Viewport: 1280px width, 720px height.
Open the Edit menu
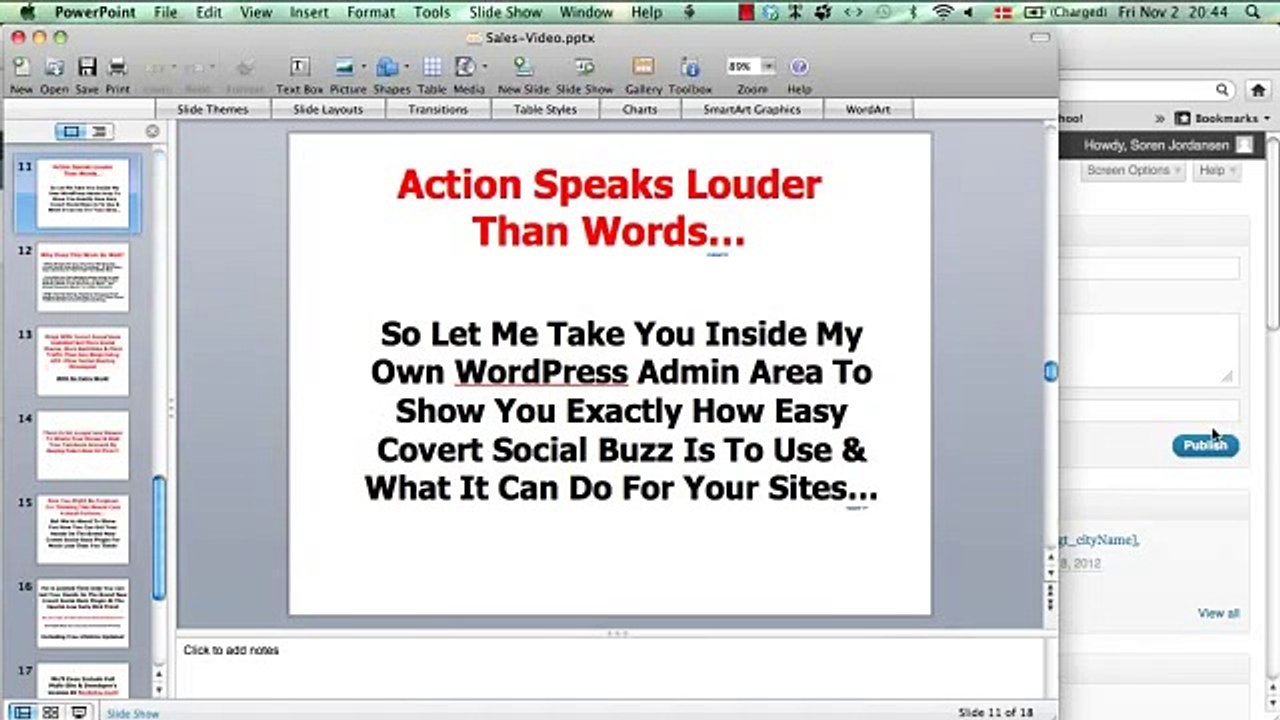pyautogui.click(x=209, y=12)
